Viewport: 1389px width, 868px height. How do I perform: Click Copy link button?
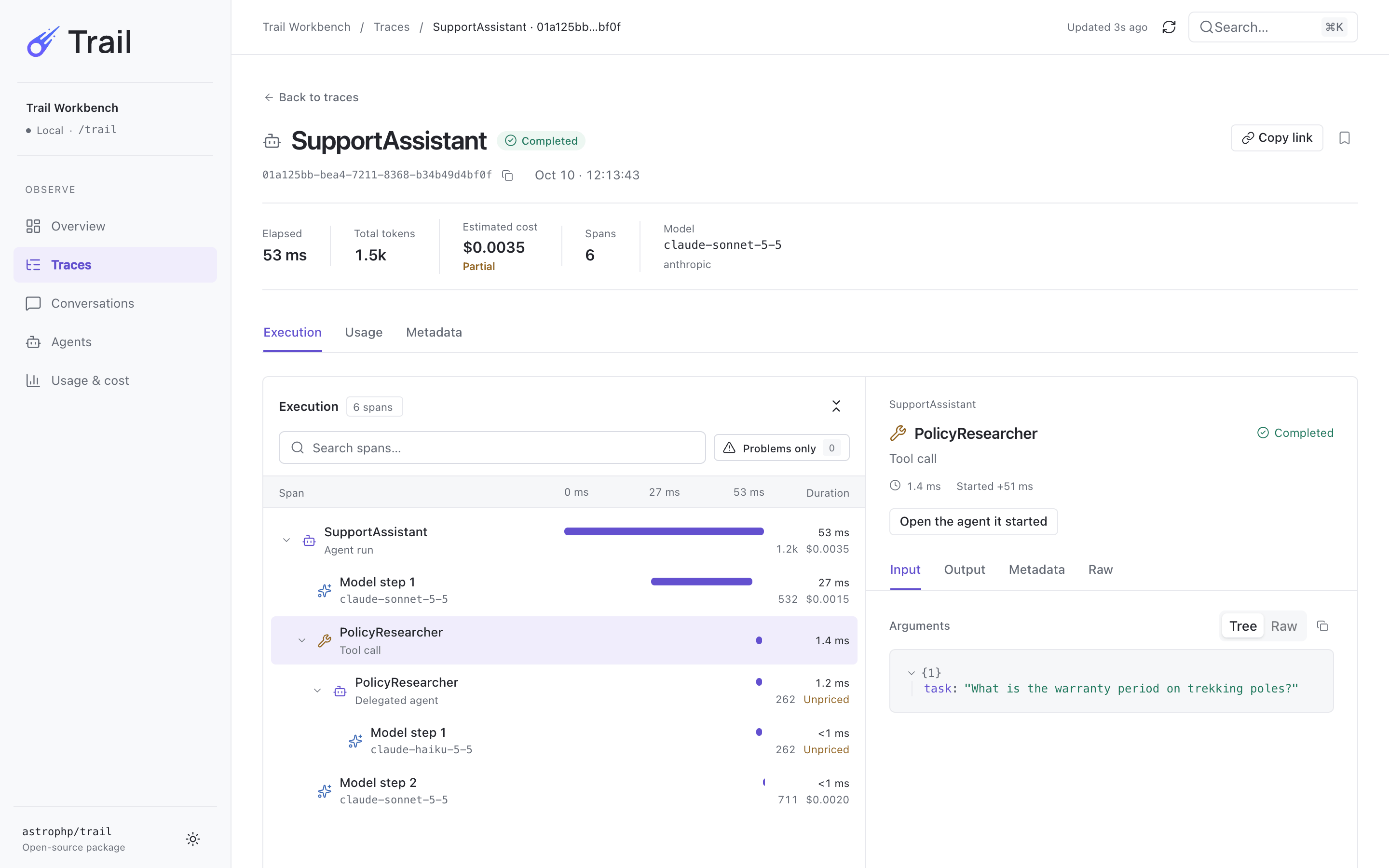[x=1277, y=138]
